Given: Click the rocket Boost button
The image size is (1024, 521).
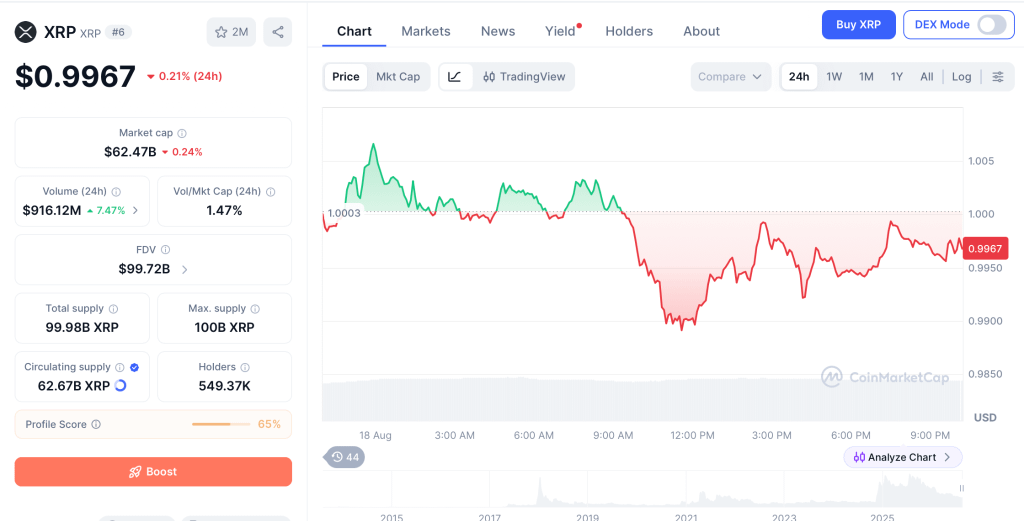Looking at the screenshot, I should pyautogui.click(x=153, y=471).
